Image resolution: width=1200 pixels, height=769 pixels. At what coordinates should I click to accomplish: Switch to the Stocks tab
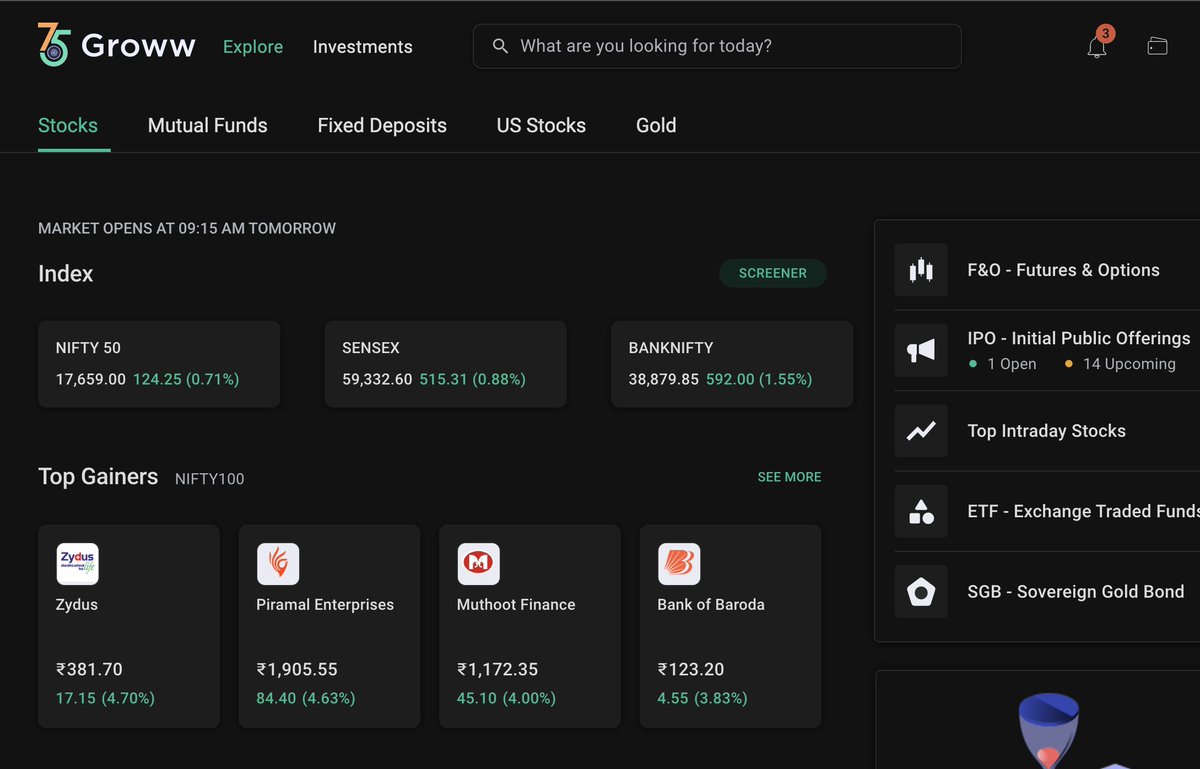click(x=68, y=125)
